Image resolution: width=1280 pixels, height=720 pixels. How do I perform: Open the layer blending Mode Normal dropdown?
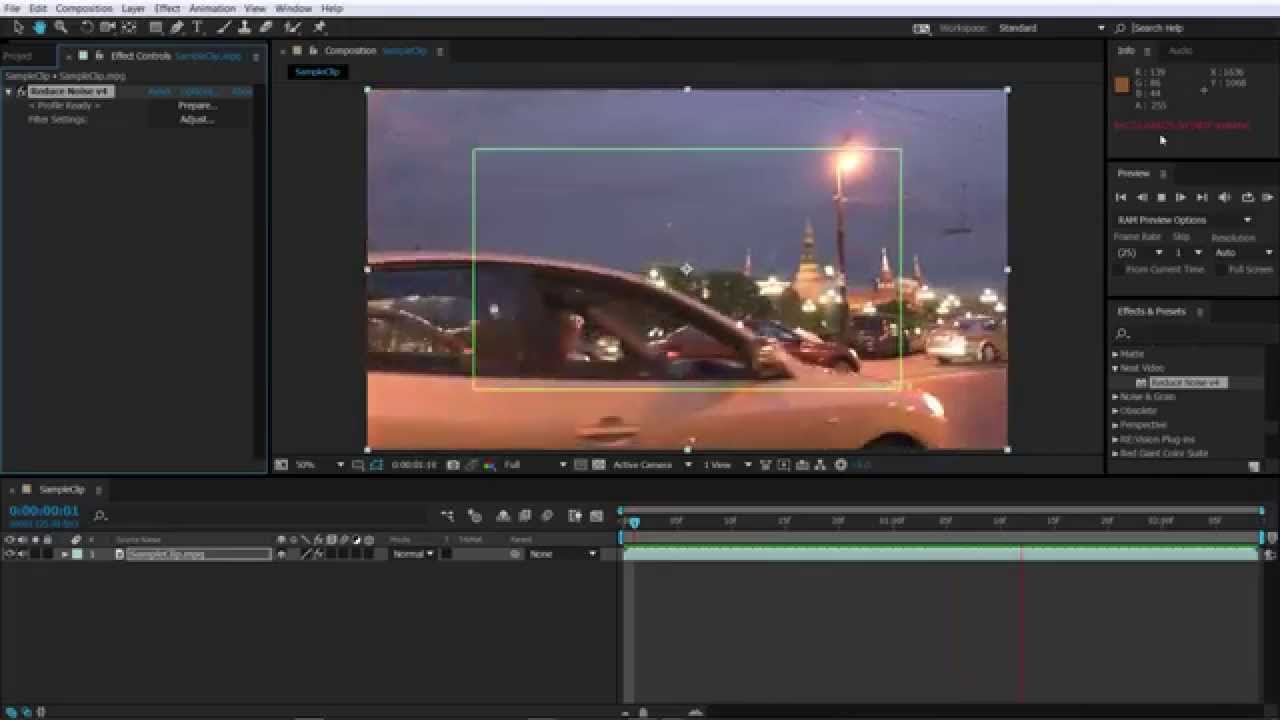click(x=412, y=554)
